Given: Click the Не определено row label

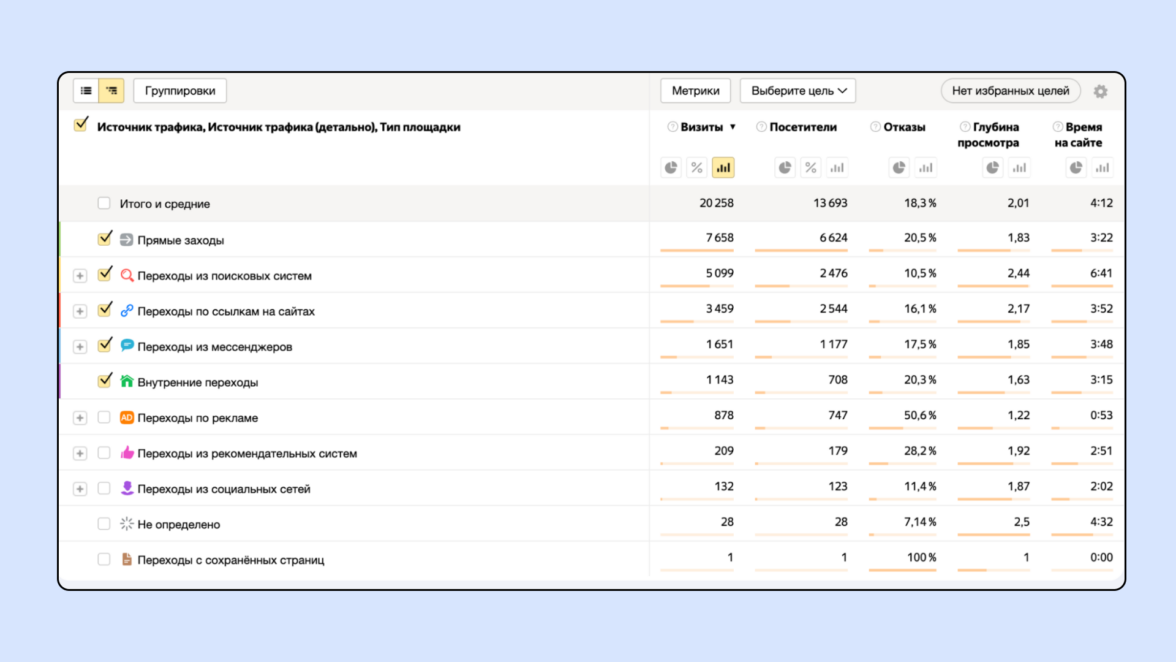Looking at the screenshot, I should pos(178,524).
